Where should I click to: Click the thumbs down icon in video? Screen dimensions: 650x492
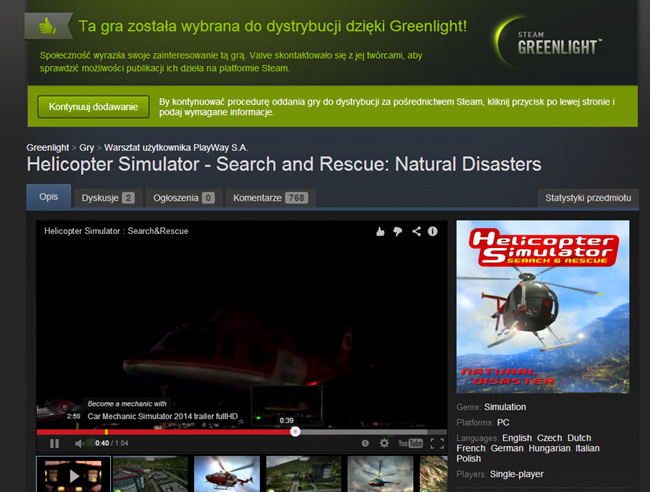pos(397,231)
